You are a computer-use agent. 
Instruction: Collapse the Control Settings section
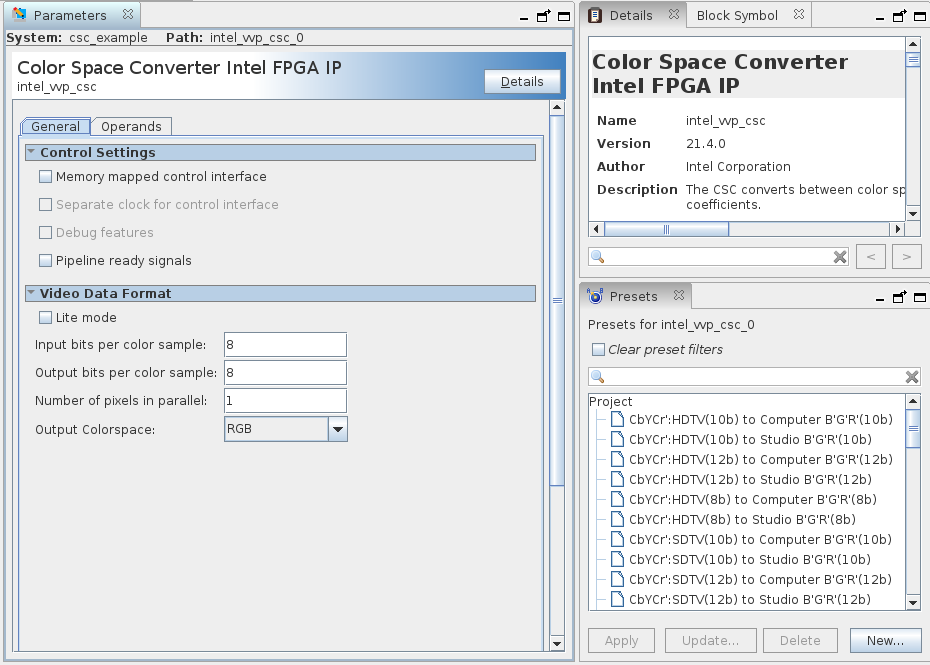coord(31,153)
